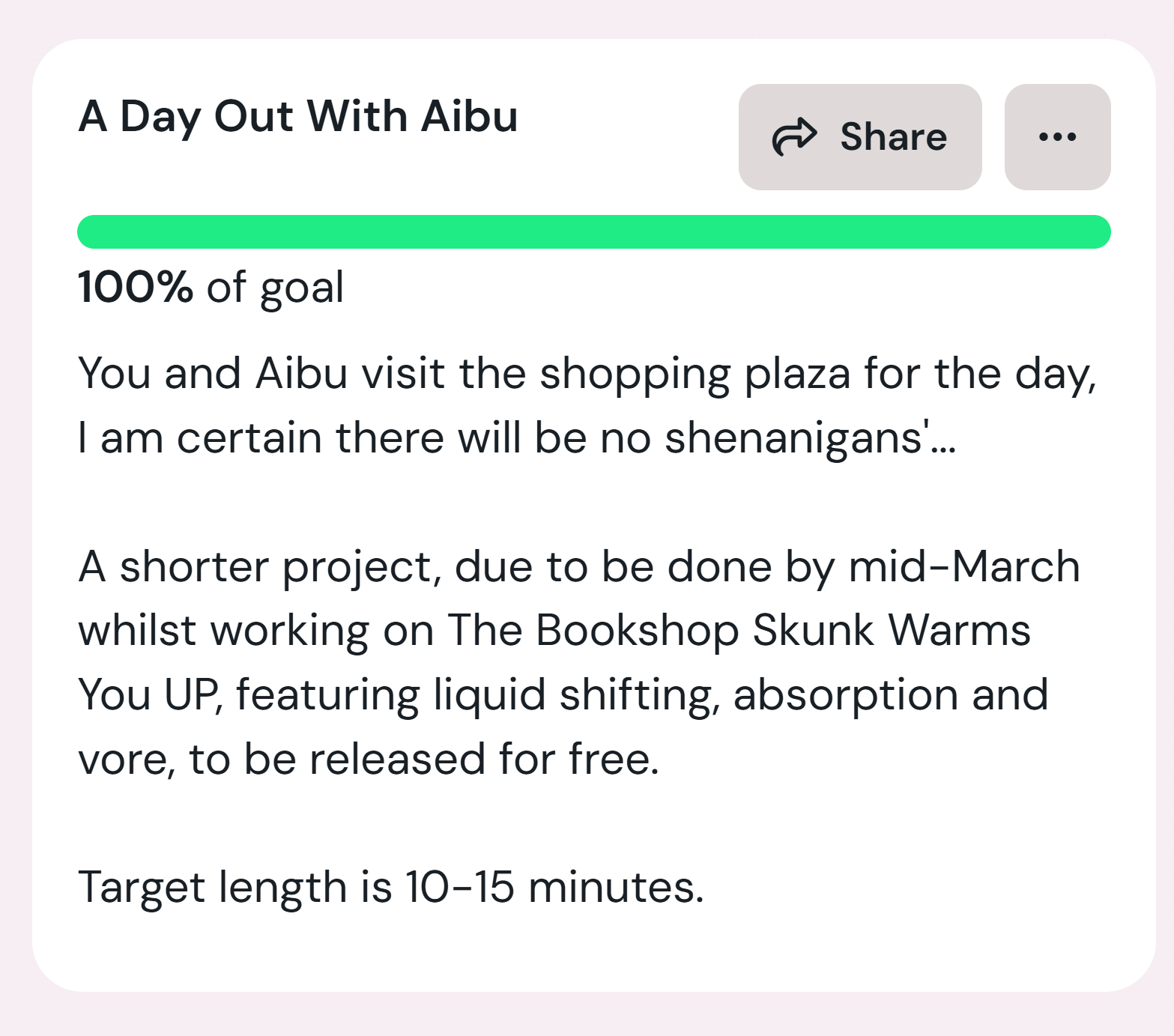Select the "A Day Out With Aibu" title
This screenshot has width=1174, height=1036.
pyautogui.click(x=297, y=117)
